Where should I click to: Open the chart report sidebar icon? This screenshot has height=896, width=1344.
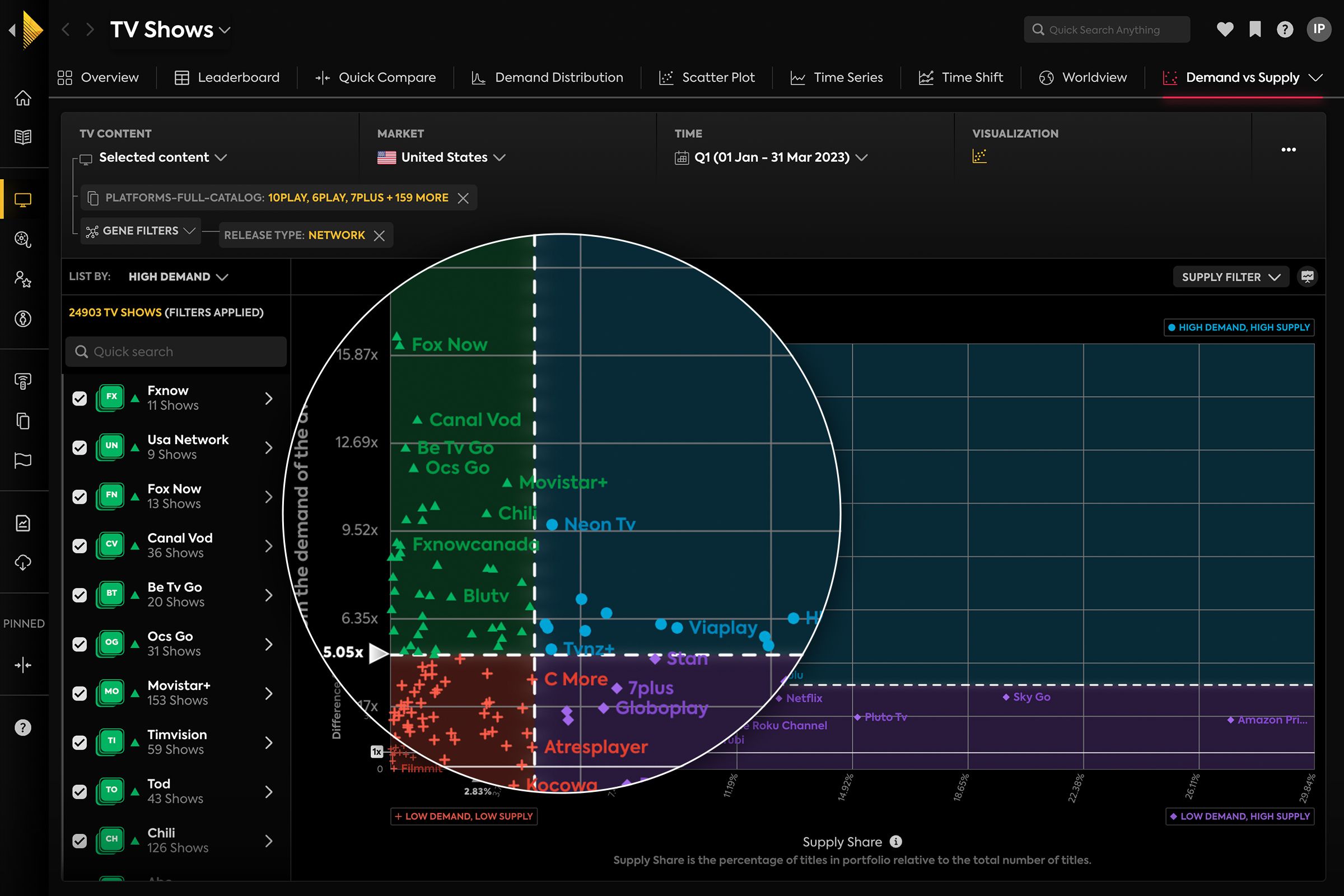click(23, 523)
